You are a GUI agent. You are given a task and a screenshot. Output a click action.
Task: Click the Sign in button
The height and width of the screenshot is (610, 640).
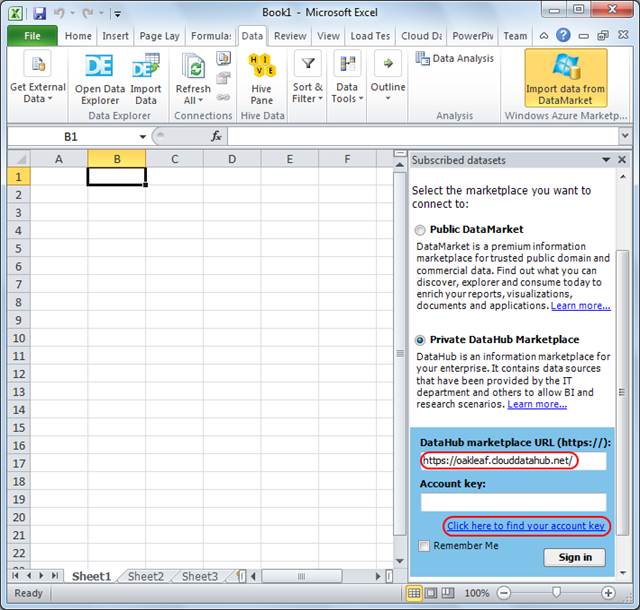pyautogui.click(x=575, y=557)
